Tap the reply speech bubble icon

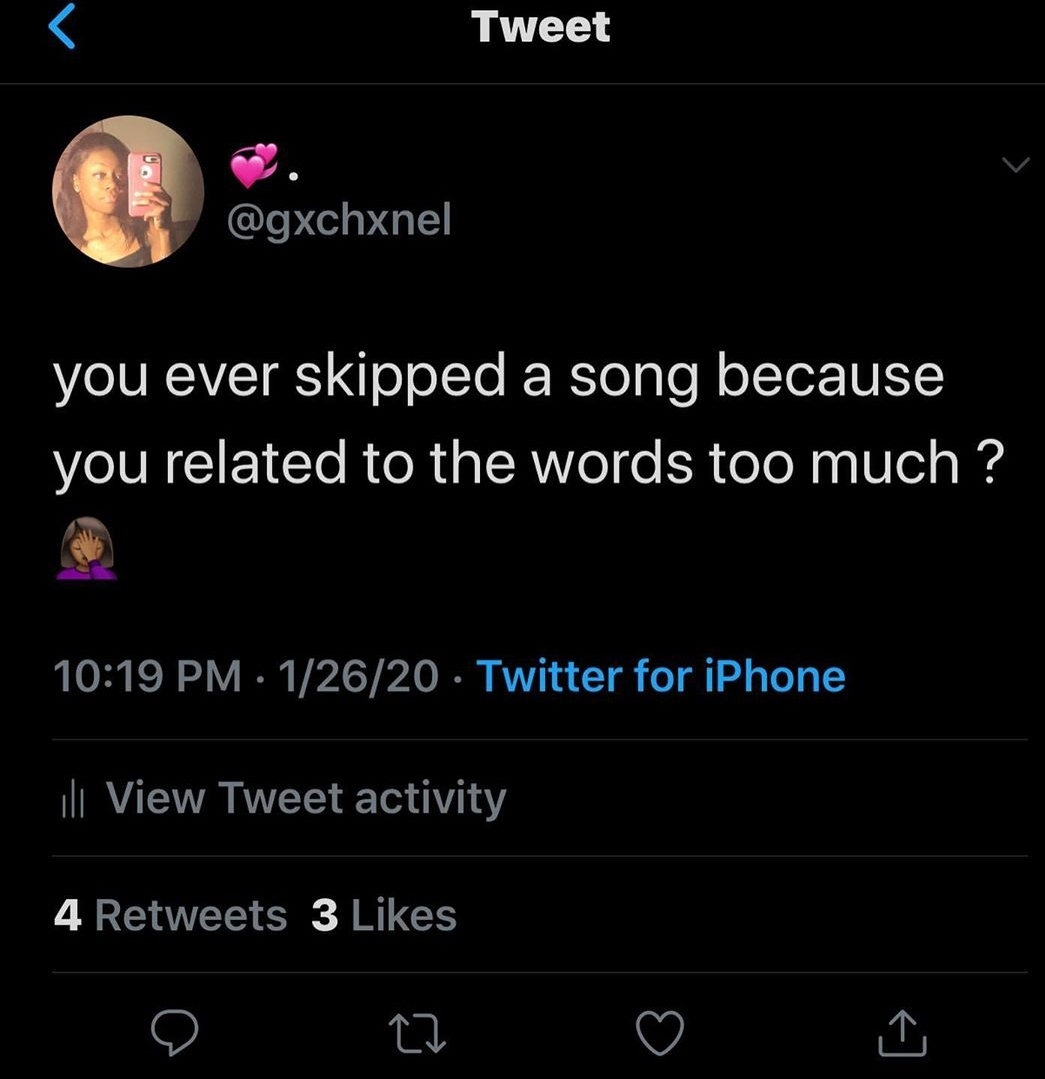point(176,1033)
